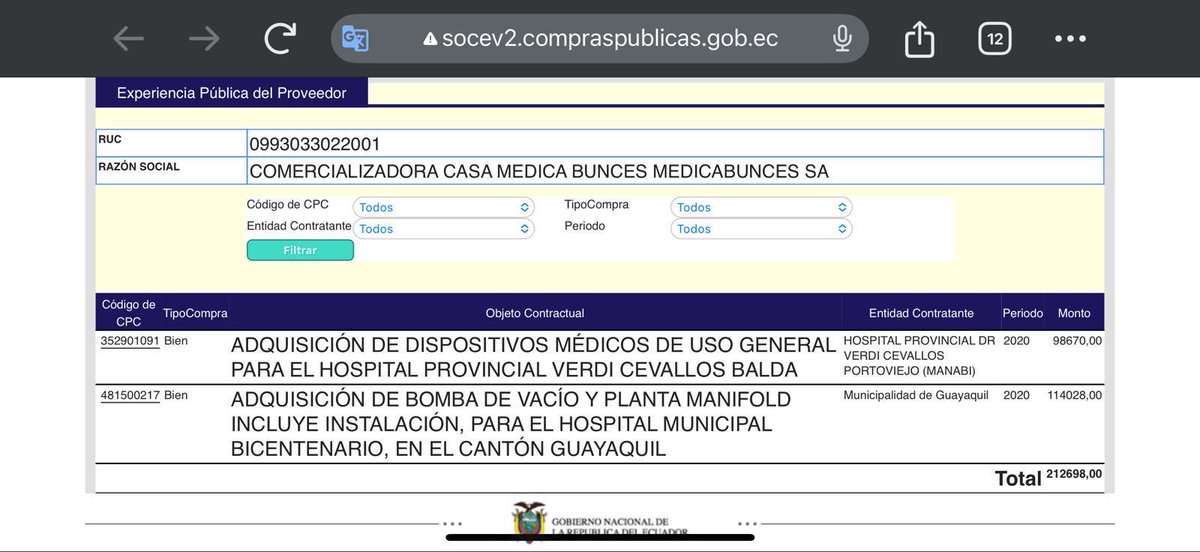Viewport: 1200px width, 552px height.
Task: Click the RAZÓN SOCIAL label cell
Action: pos(171,170)
